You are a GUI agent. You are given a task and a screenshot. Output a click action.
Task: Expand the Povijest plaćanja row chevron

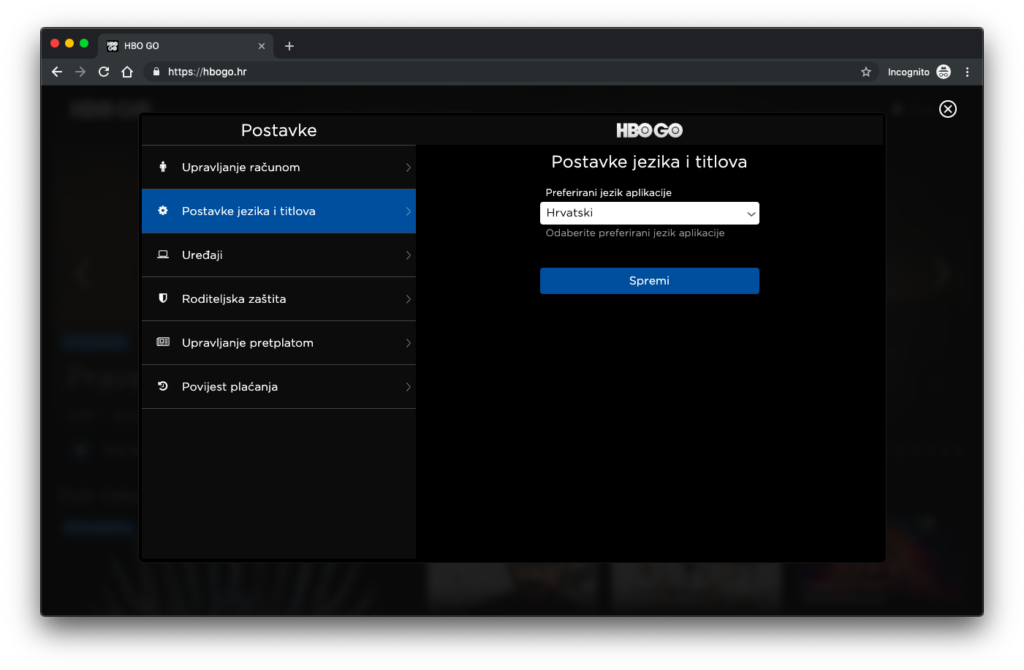pyautogui.click(x=408, y=387)
